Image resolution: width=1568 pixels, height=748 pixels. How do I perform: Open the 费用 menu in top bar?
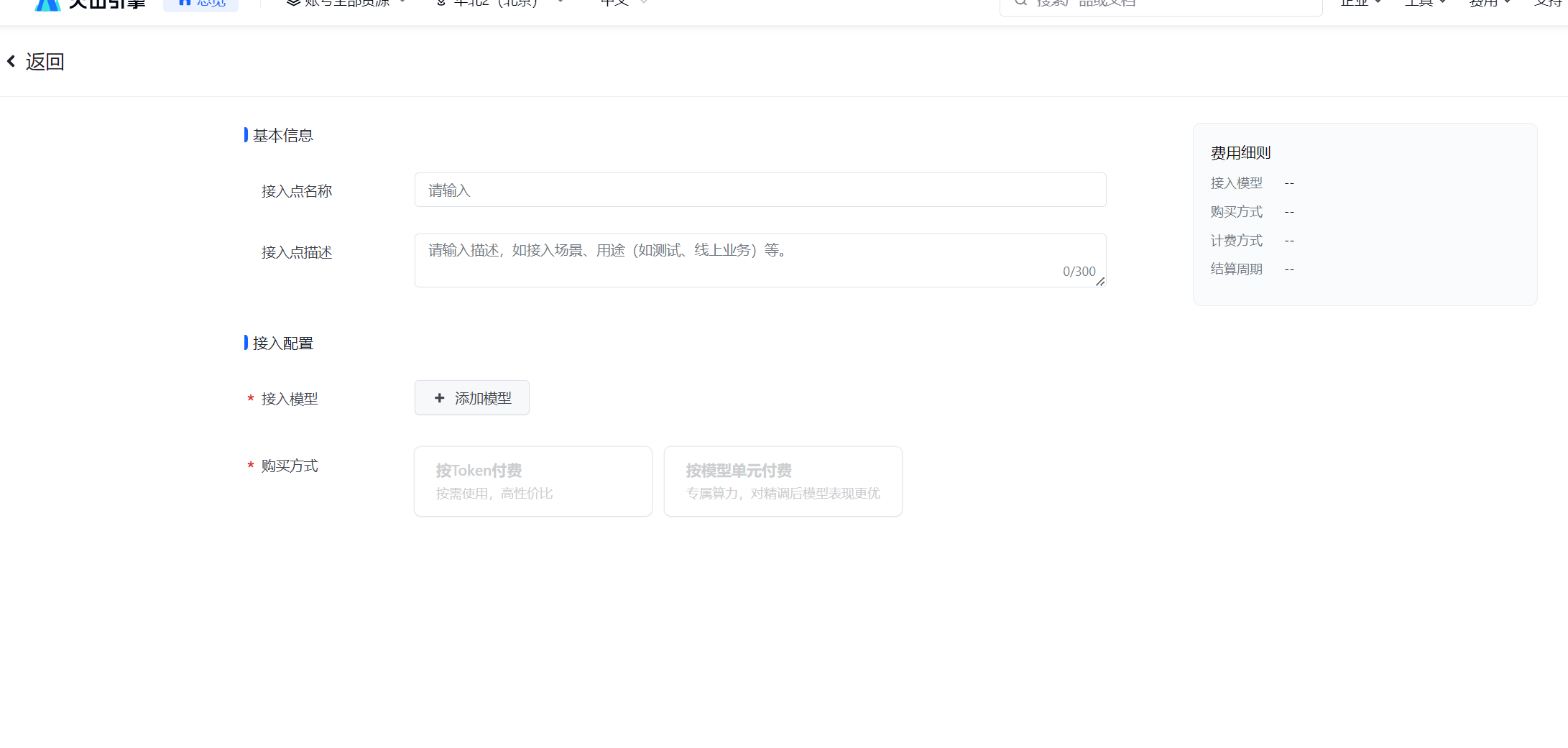[x=1490, y=3]
